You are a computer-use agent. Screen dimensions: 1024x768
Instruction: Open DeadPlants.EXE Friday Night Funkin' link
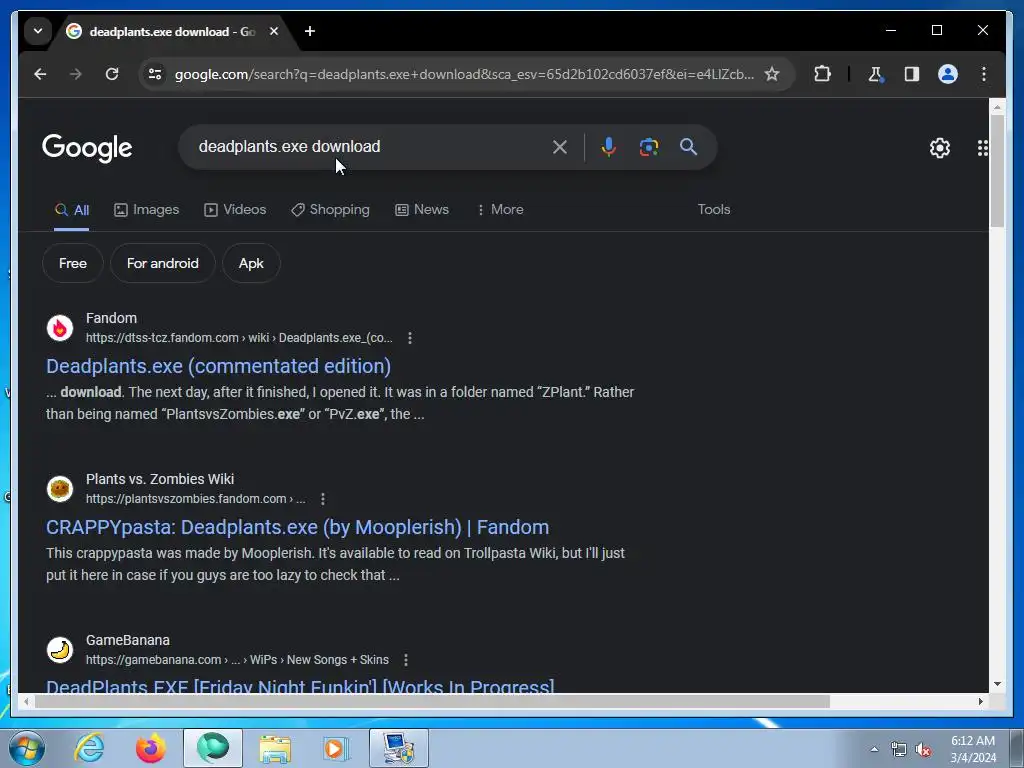300,686
